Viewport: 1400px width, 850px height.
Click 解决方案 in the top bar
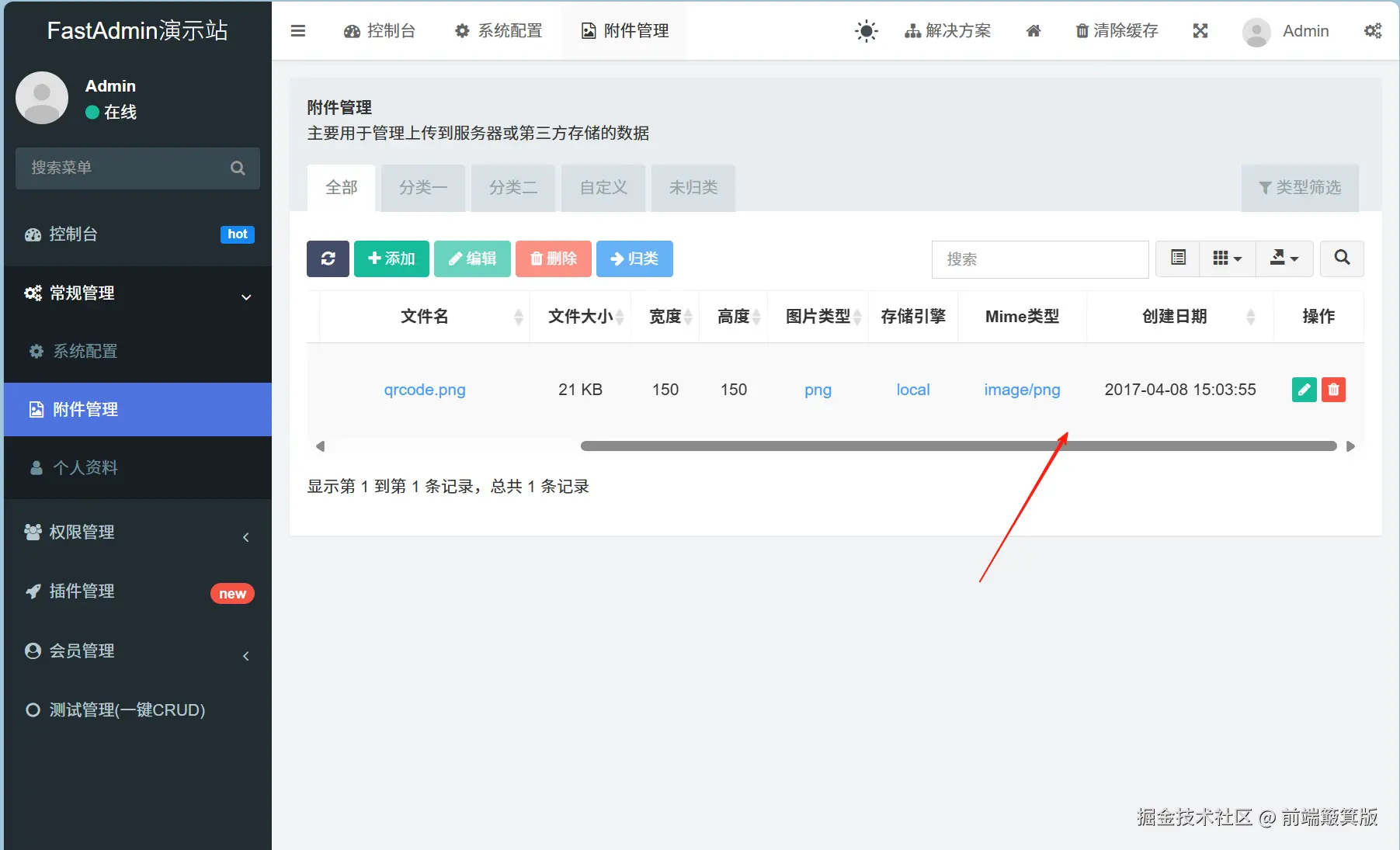pyautogui.click(x=947, y=31)
